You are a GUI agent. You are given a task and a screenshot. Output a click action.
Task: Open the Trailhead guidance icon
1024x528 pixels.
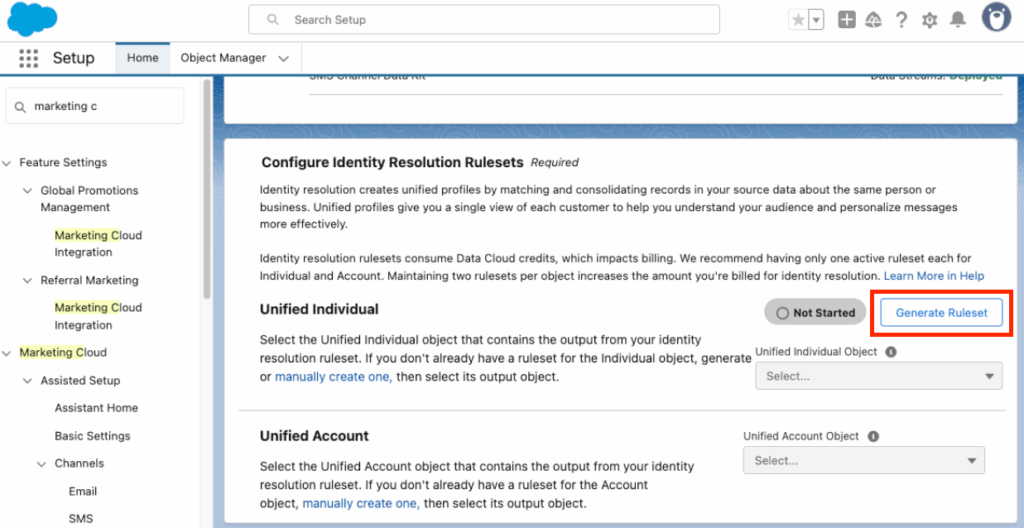coord(873,20)
